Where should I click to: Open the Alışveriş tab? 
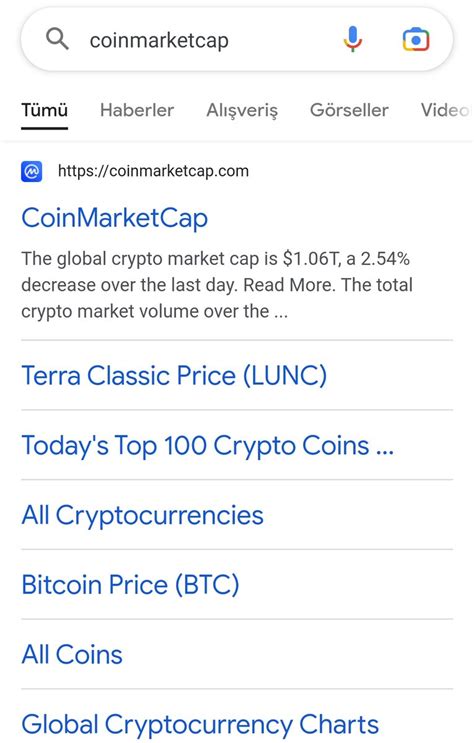[x=242, y=111]
